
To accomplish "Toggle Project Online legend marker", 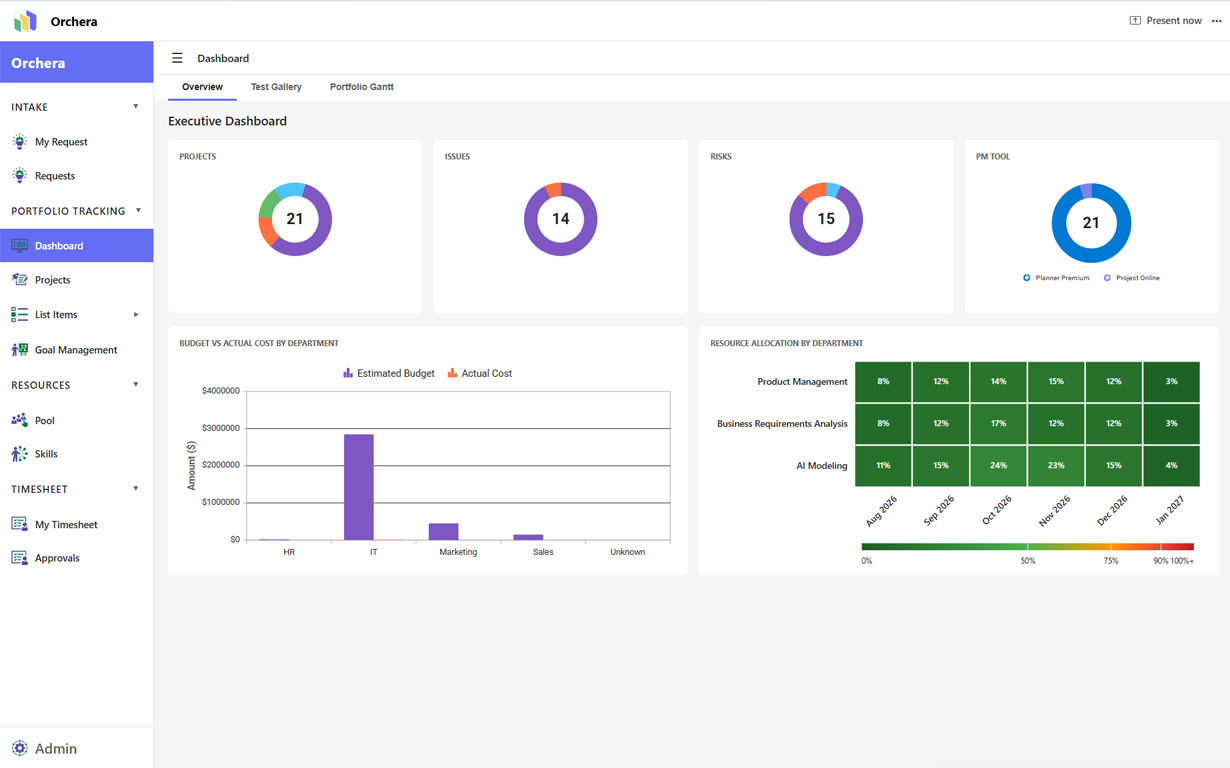I will pyautogui.click(x=1107, y=278).
